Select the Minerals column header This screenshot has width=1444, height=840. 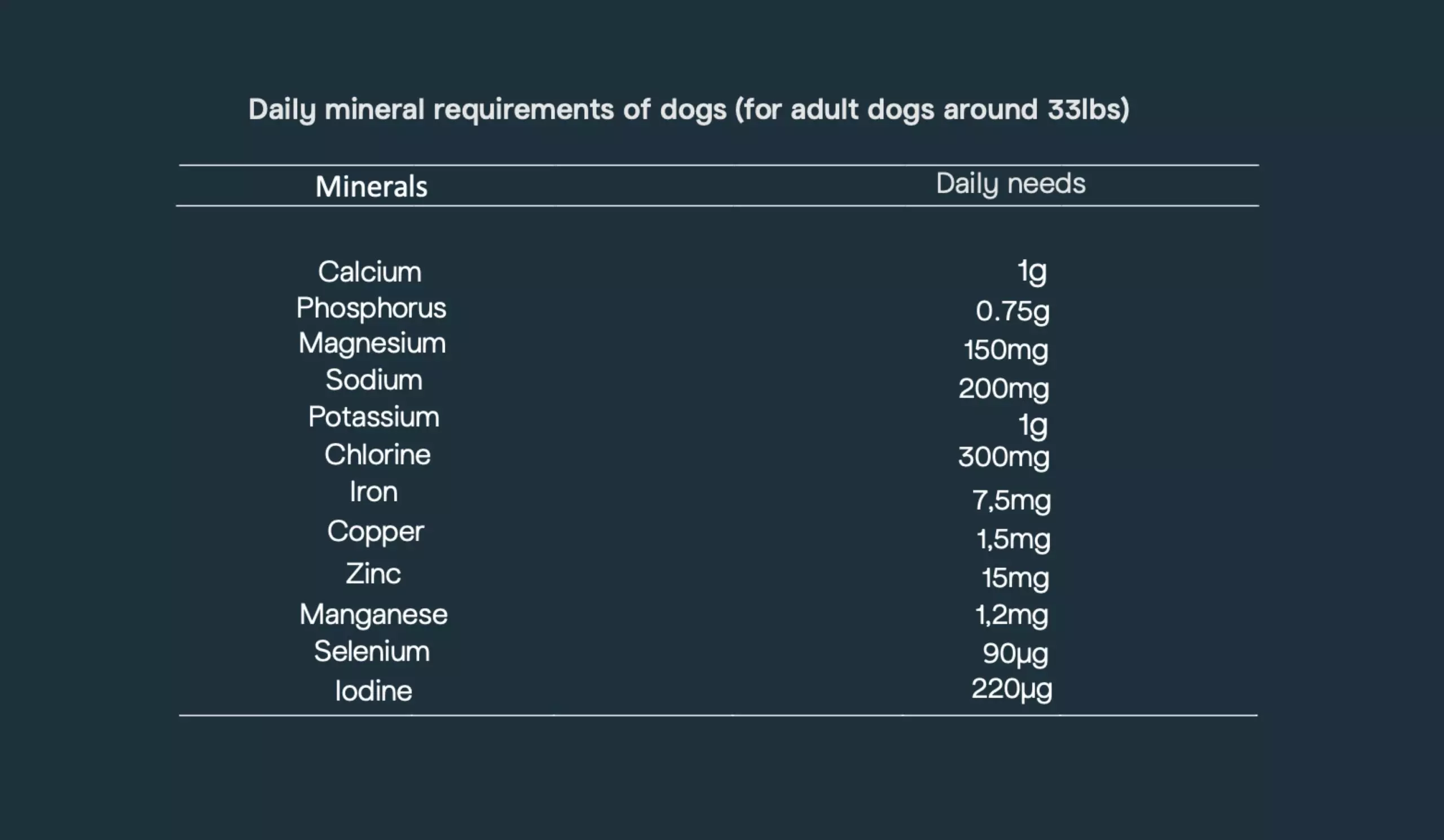(371, 187)
